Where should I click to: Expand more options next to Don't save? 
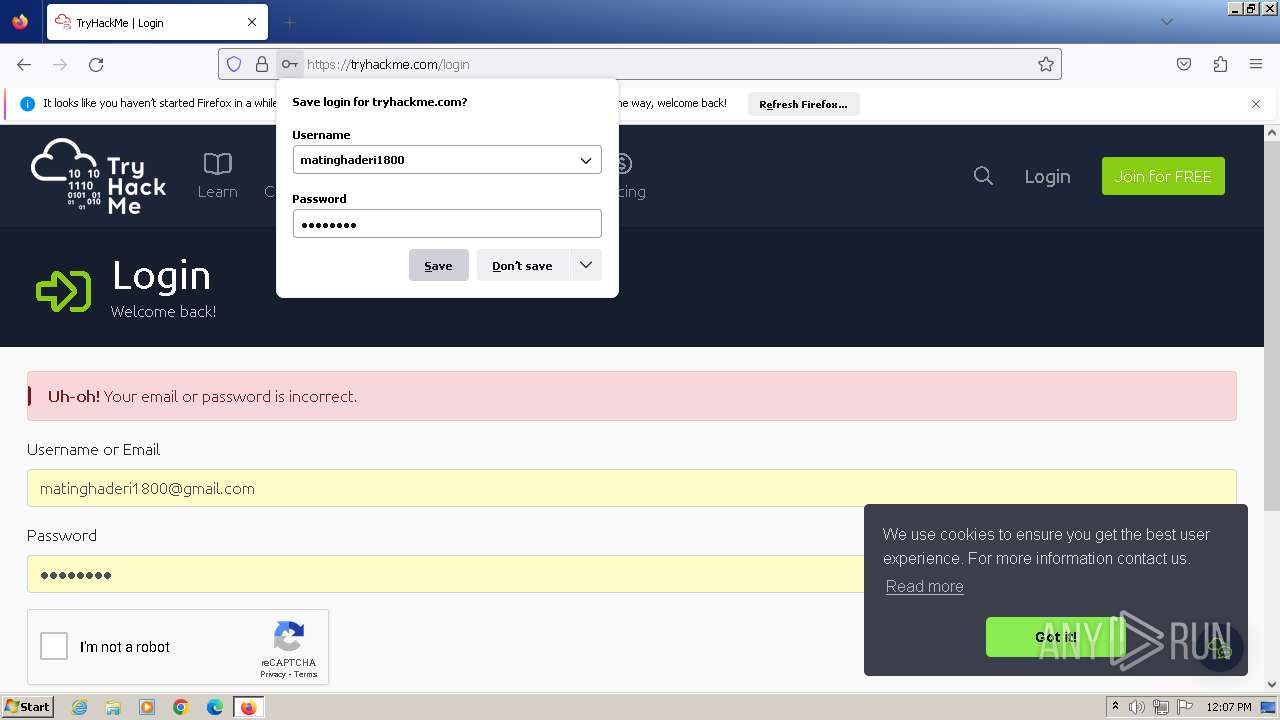(586, 265)
